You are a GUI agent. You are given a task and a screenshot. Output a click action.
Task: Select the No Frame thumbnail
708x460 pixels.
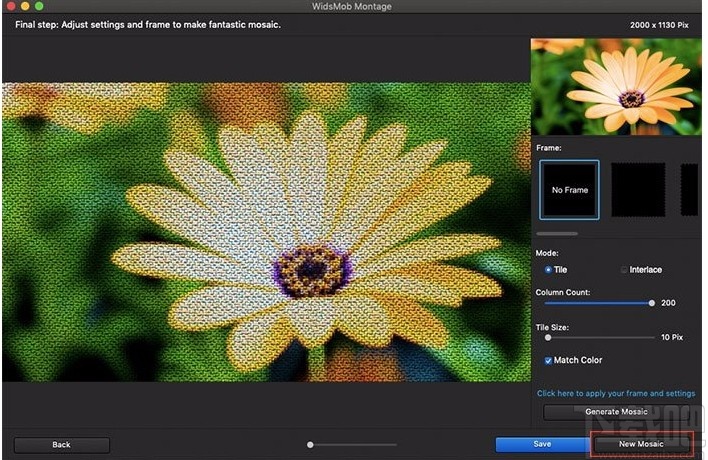[569, 190]
